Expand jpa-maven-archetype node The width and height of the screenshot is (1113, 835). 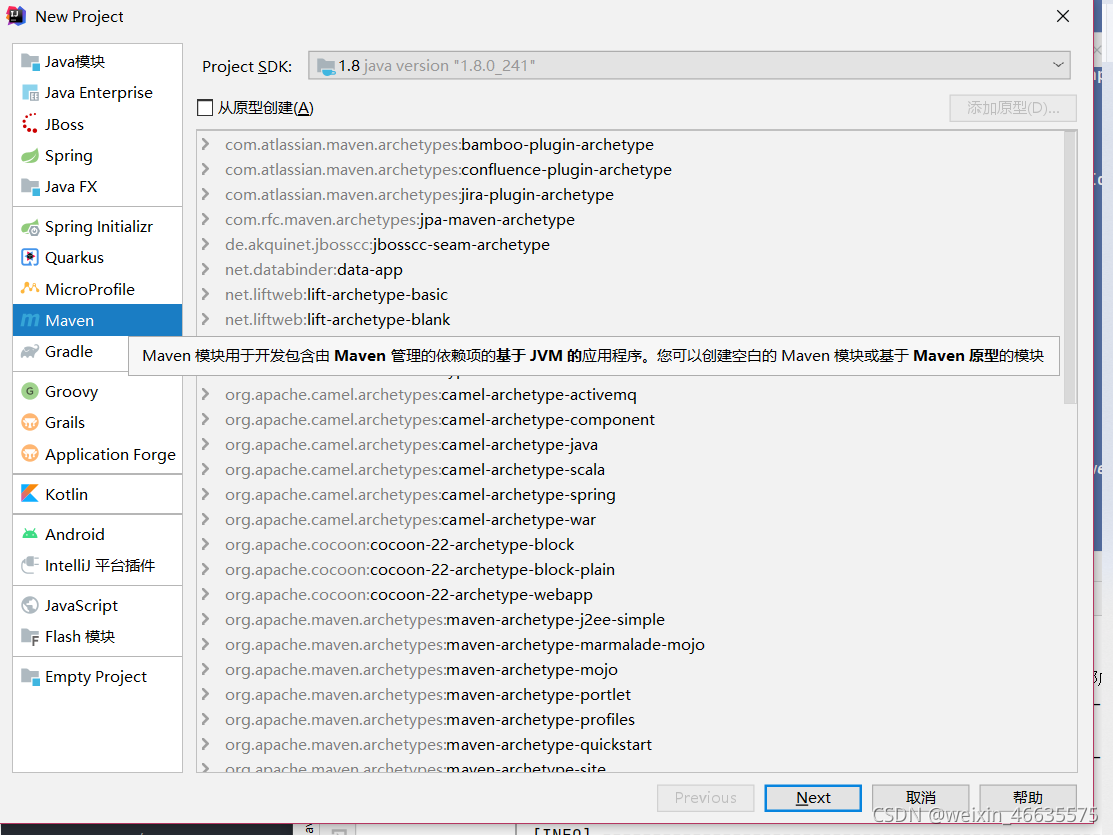205,219
